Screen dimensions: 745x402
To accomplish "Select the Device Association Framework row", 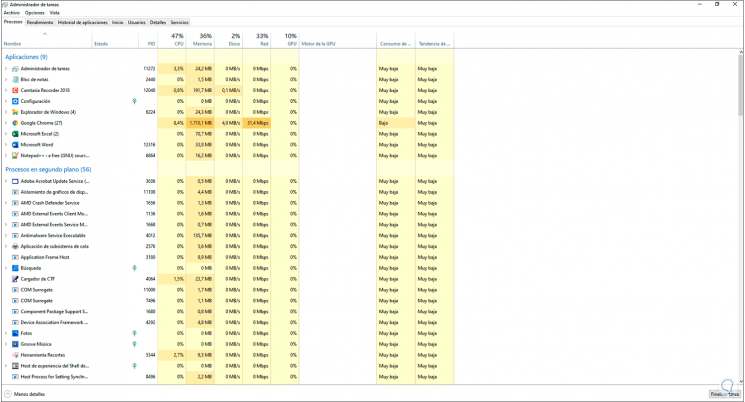I will (228, 323).
